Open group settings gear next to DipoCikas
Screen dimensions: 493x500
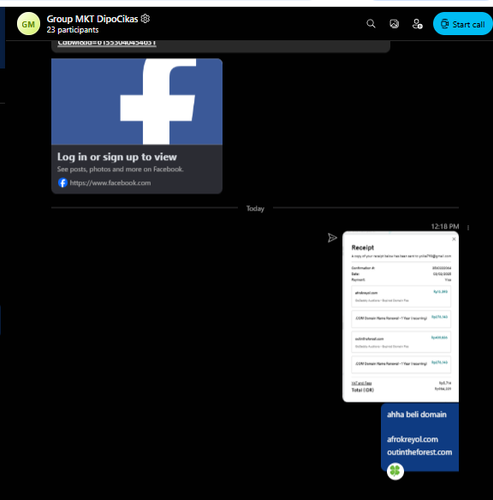pos(145,19)
